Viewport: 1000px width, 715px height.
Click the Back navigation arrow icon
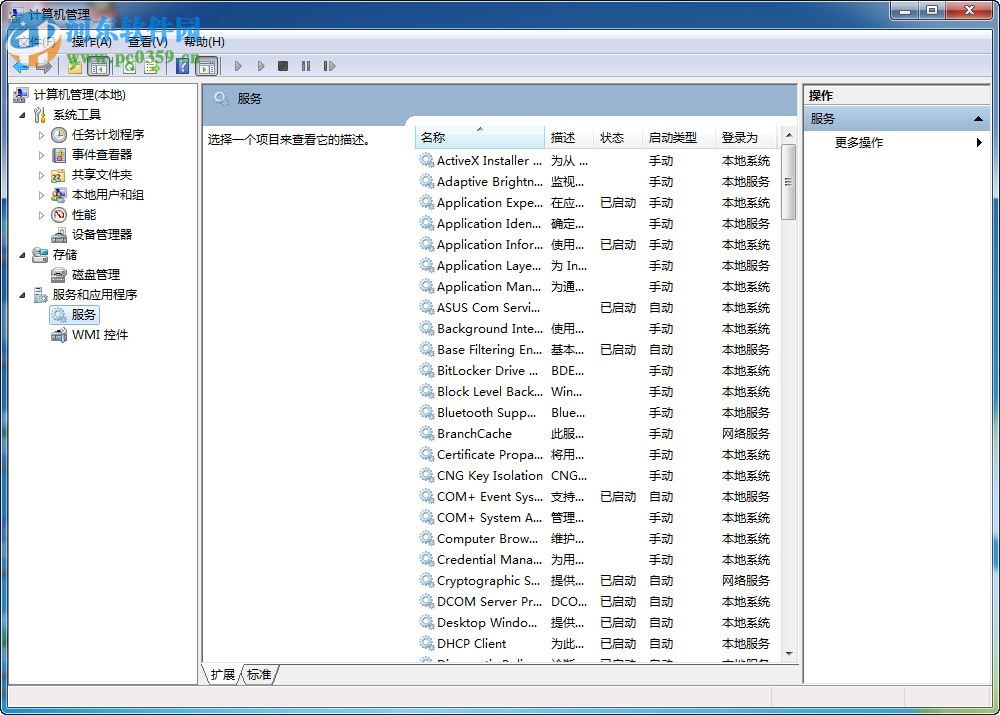click(x=20, y=66)
